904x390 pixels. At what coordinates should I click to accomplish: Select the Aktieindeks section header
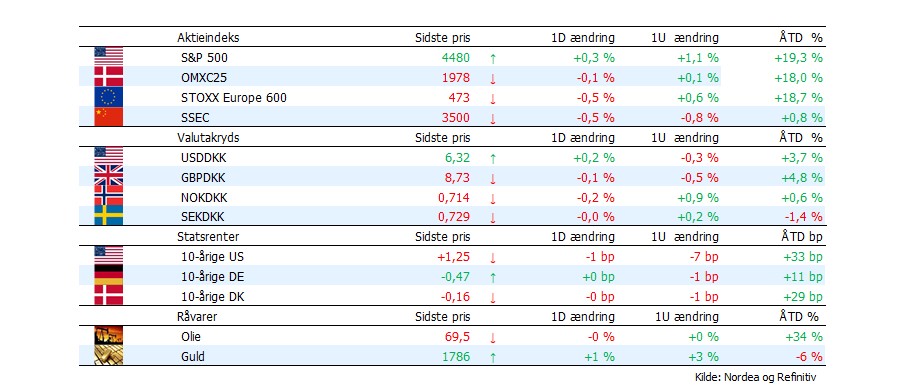click(208, 38)
